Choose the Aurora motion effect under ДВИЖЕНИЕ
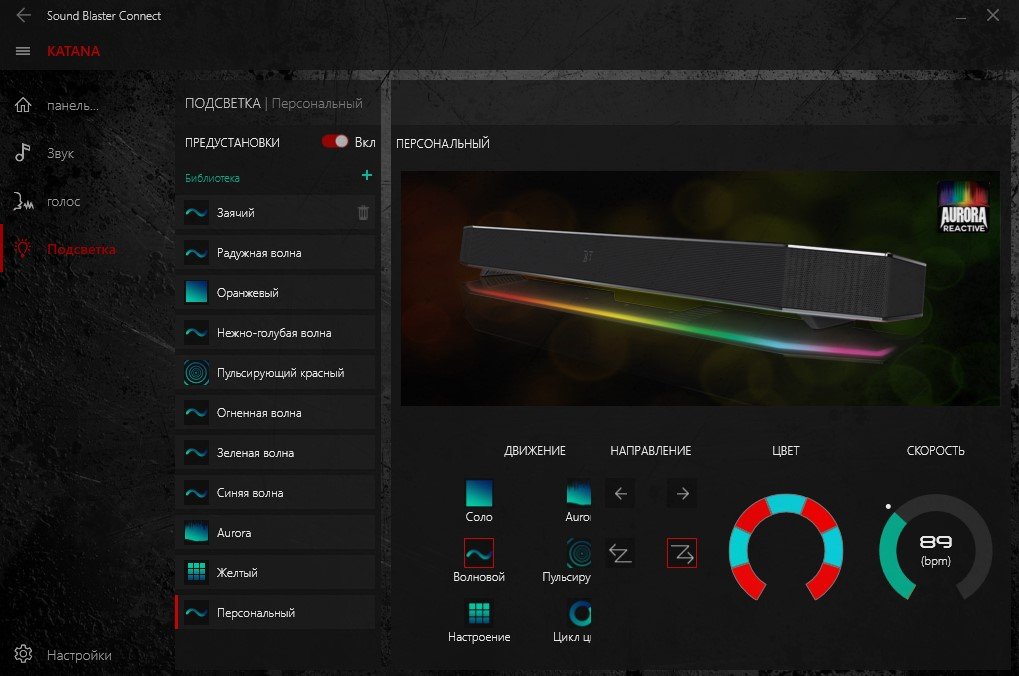This screenshot has width=1019, height=676. [x=578, y=501]
